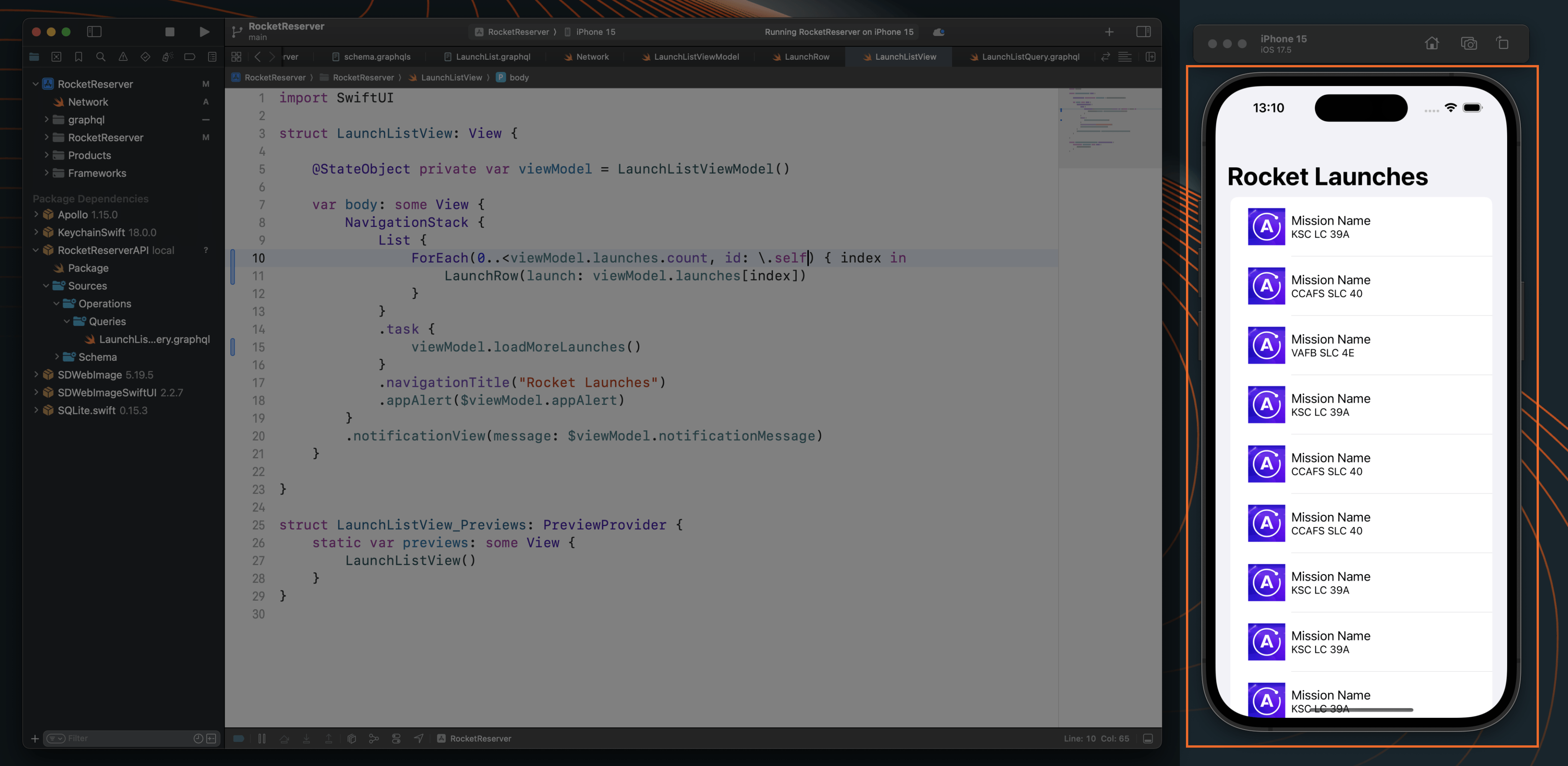Image resolution: width=1568 pixels, height=766 pixels.
Task: Open the Breakpoint navigator icon
Action: click(x=190, y=57)
